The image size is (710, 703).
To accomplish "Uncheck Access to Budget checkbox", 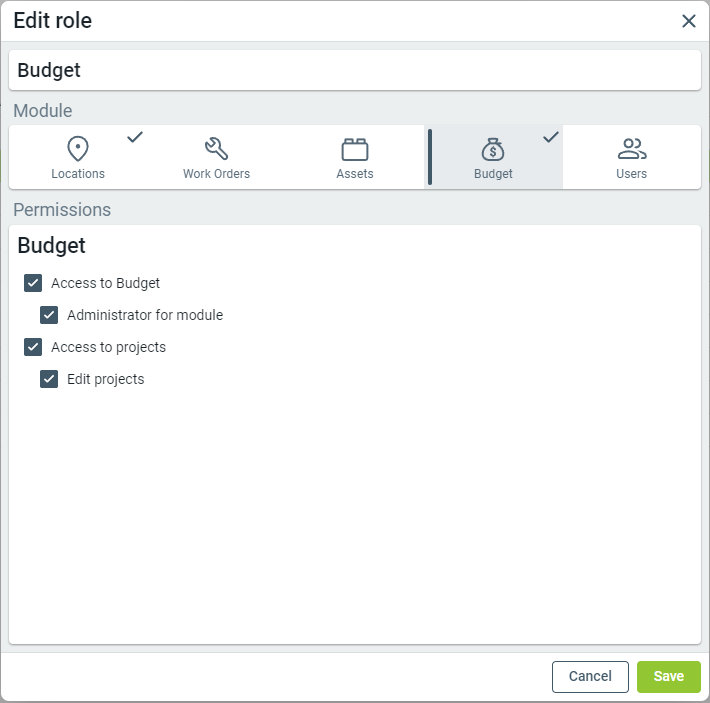I will pos(33,283).
